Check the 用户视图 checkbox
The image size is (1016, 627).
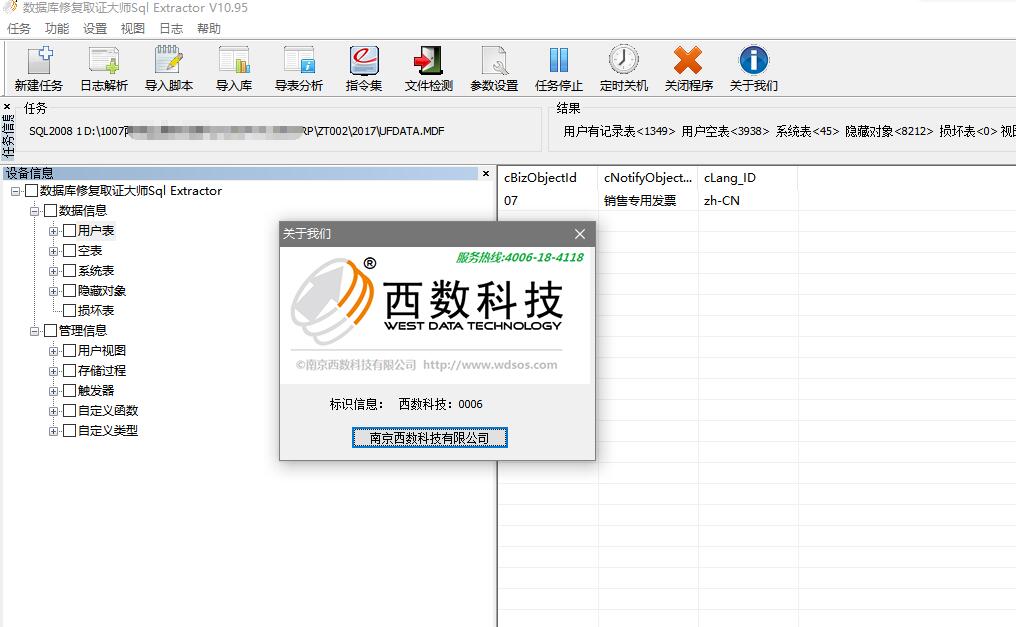tap(69, 351)
